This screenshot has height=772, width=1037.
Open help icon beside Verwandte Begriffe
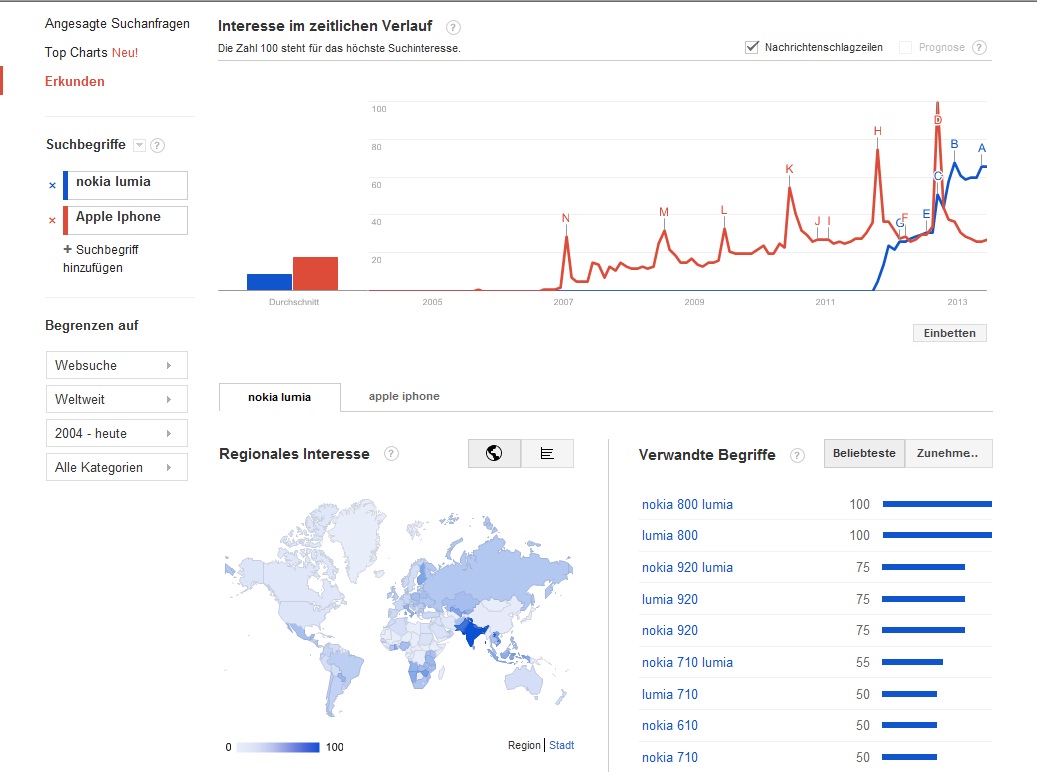[x=797, y=455]
